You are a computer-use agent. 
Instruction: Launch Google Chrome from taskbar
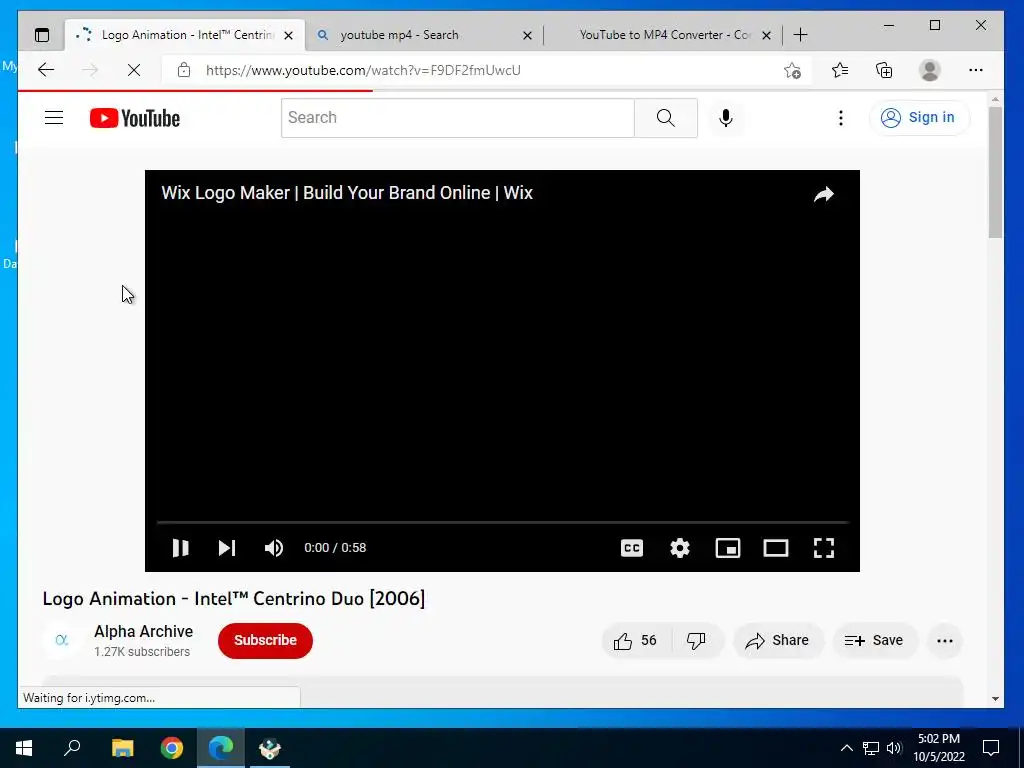(x=172, y=748)
